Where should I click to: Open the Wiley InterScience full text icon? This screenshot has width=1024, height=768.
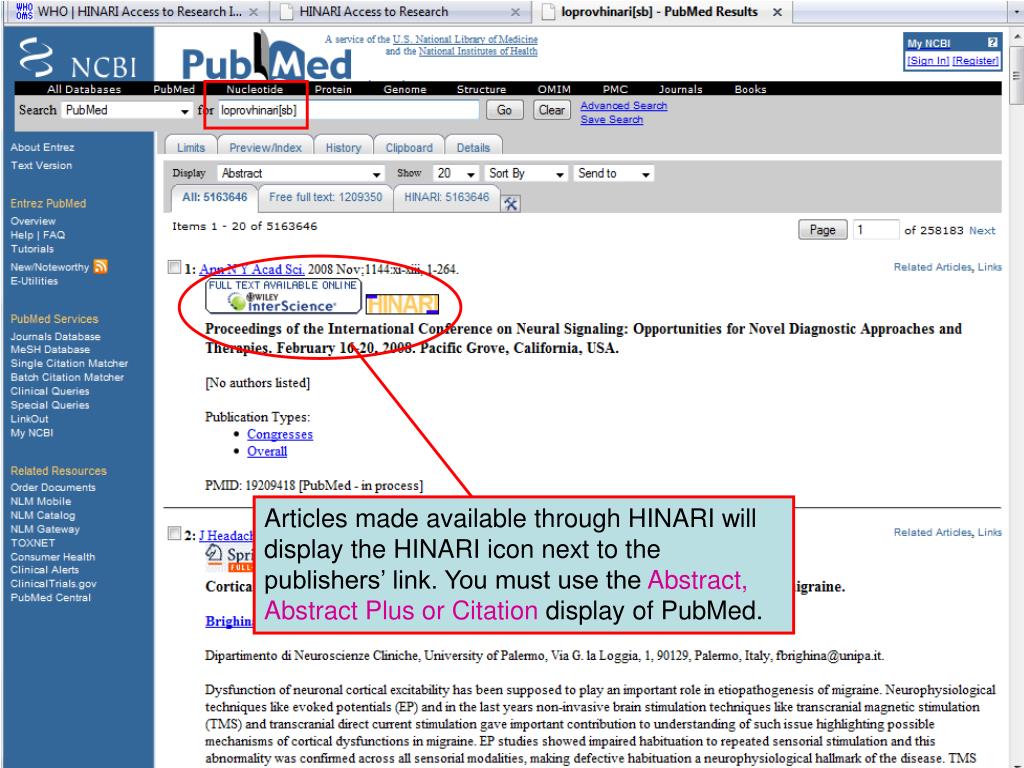coord(283,296)
